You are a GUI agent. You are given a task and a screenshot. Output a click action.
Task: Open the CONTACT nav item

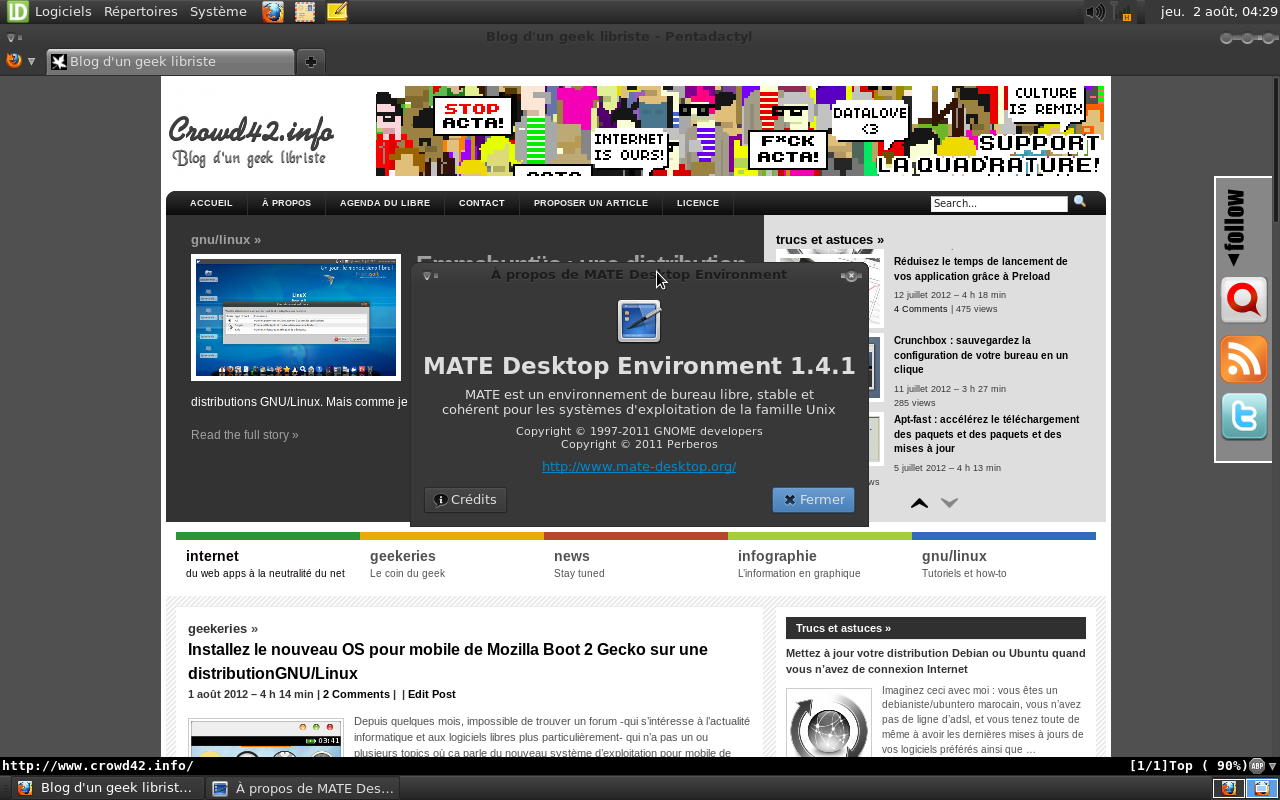[x=482, y=203]
